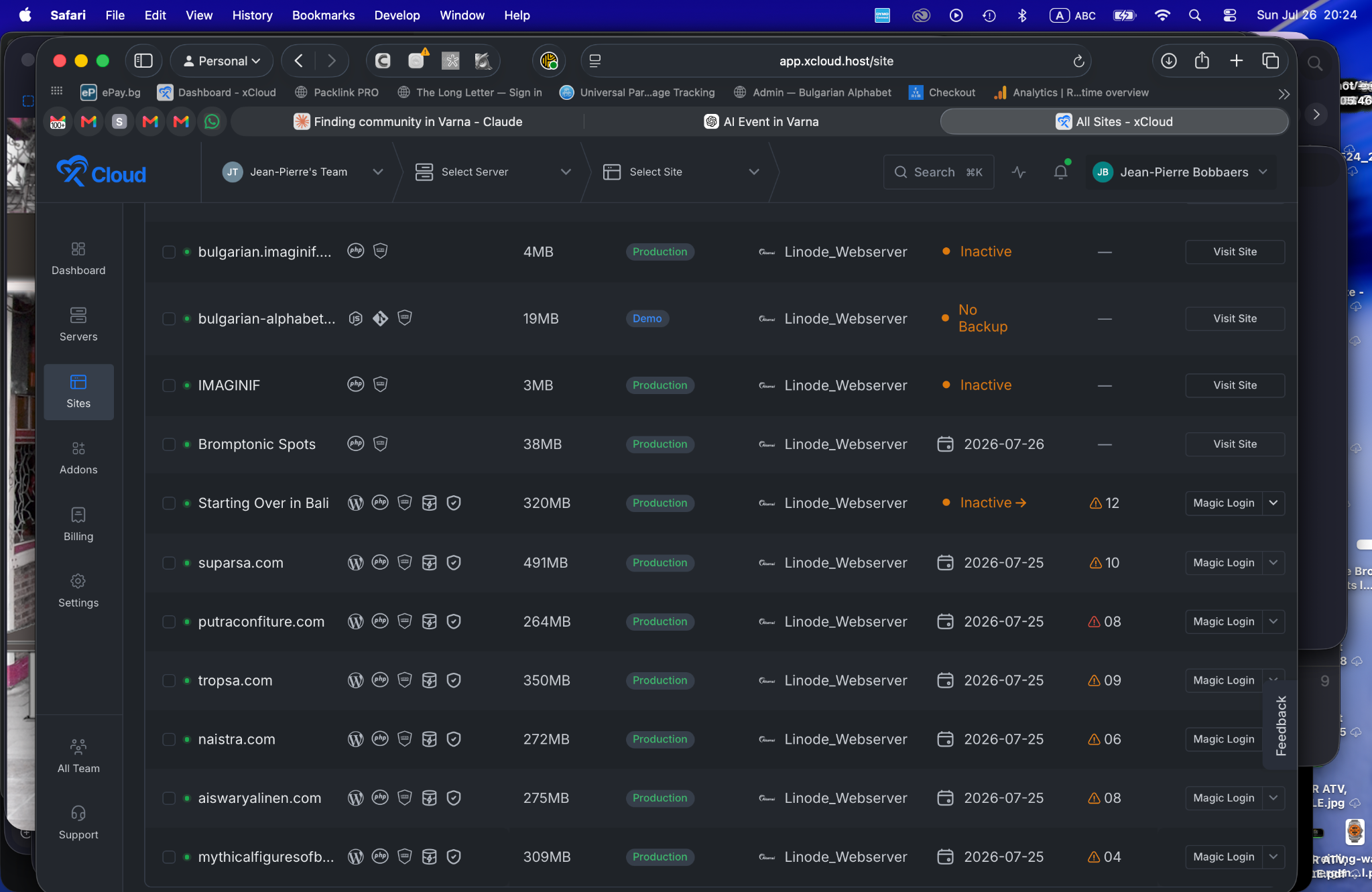Click the Safari share icon
Screen dimensions: 1372x892
tap(1202, 61)
